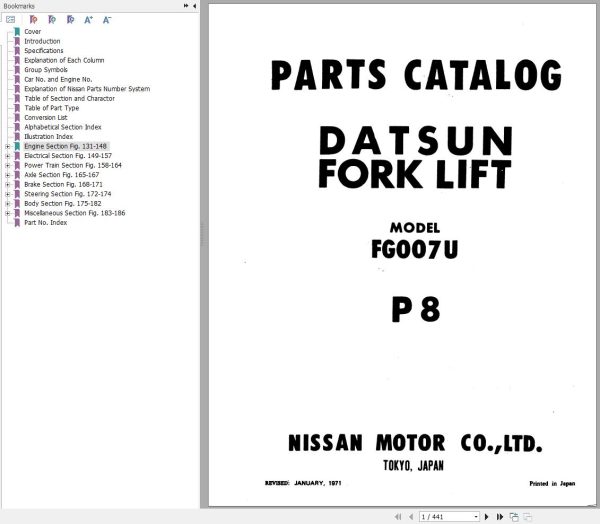Select the Specifications bookmark
600x524 pixels.
pyautogui.click(x=44, y=51)
